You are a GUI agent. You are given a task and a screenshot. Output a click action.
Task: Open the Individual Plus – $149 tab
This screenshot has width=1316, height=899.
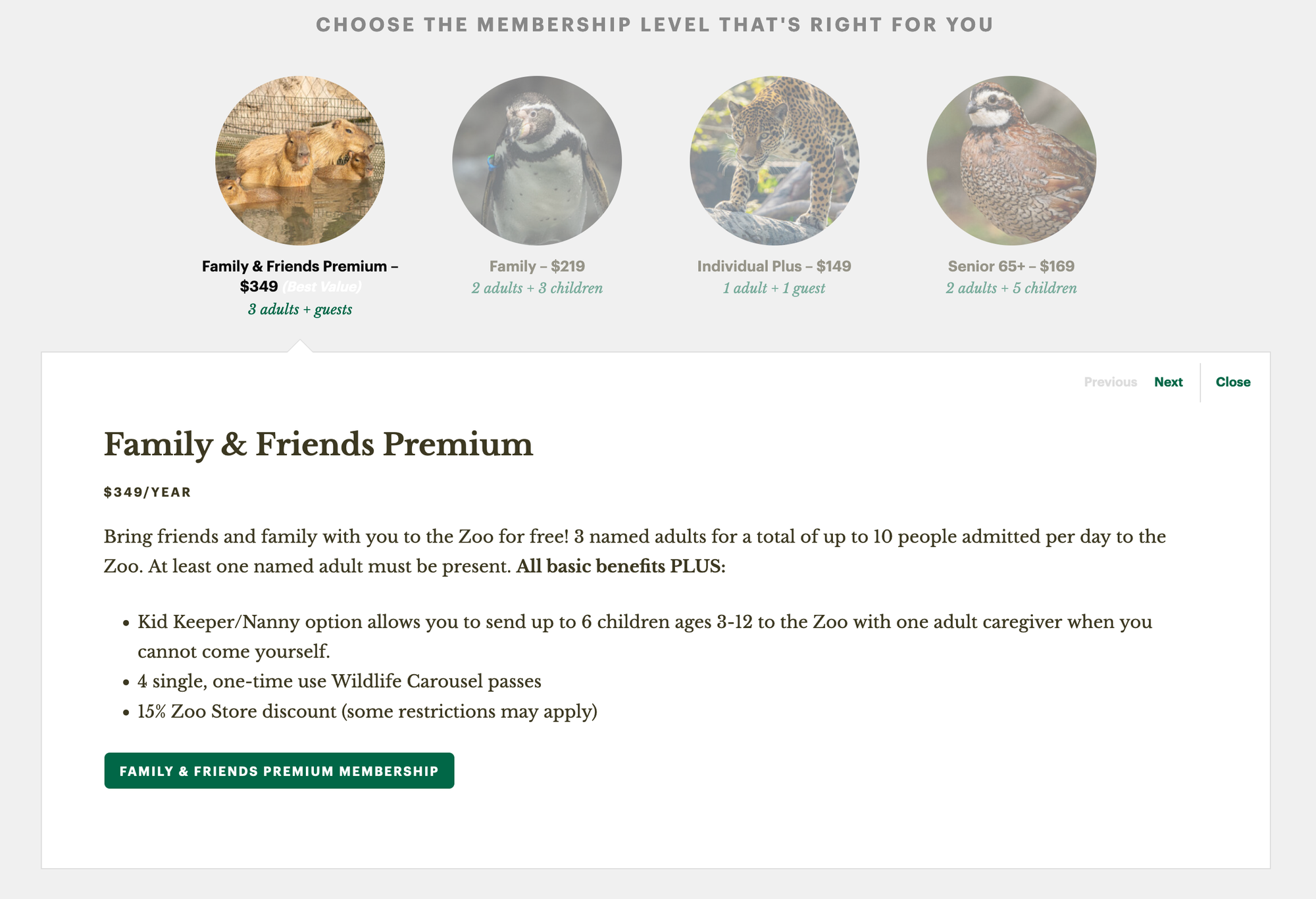tap(774, 266)
